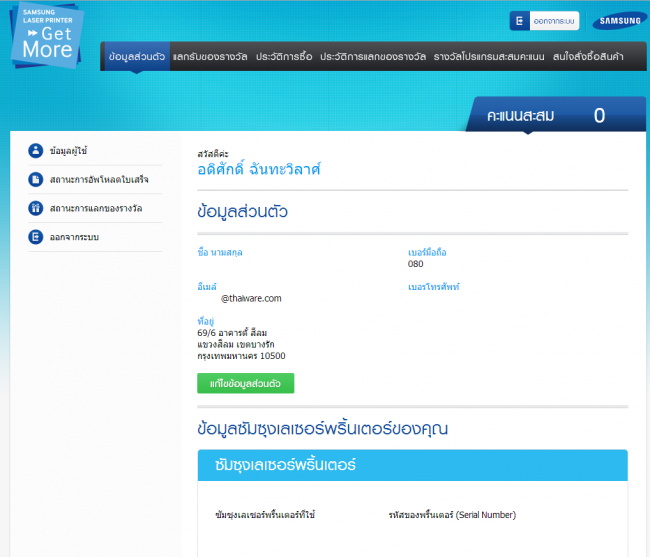
Task: Select สถานะการอัพโหลดใบเสร็จ in the sidebar
Action: point(99,179)
